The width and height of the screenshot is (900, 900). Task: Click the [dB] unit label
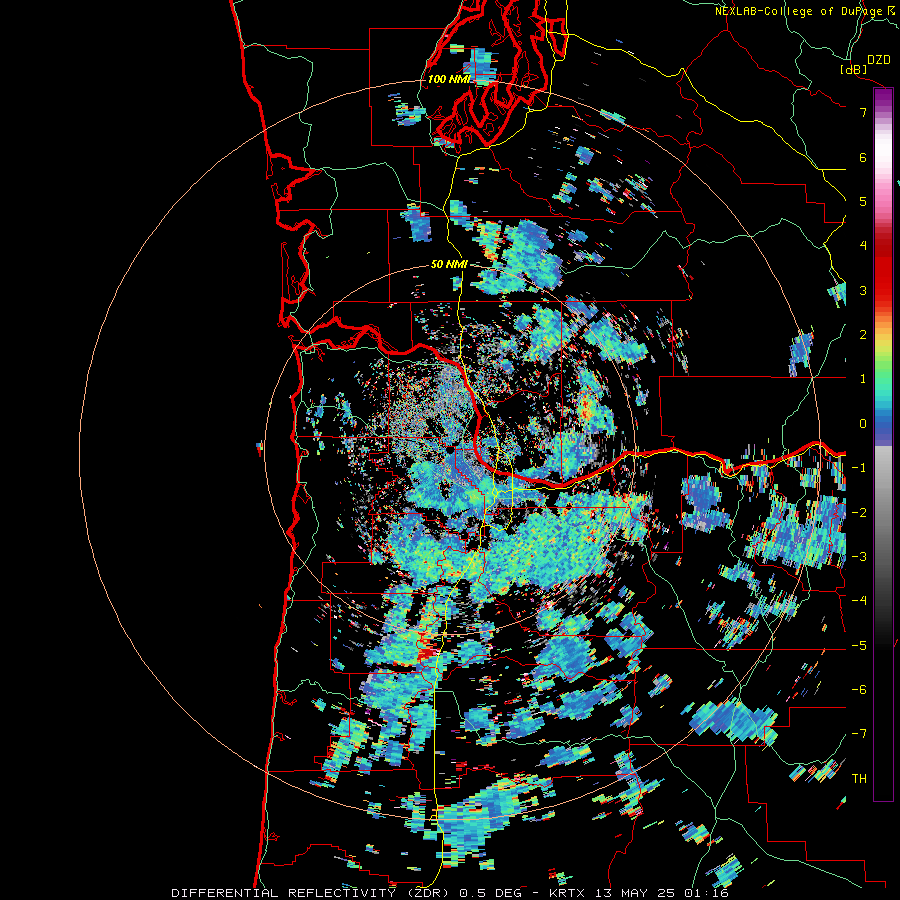[854, 69]
